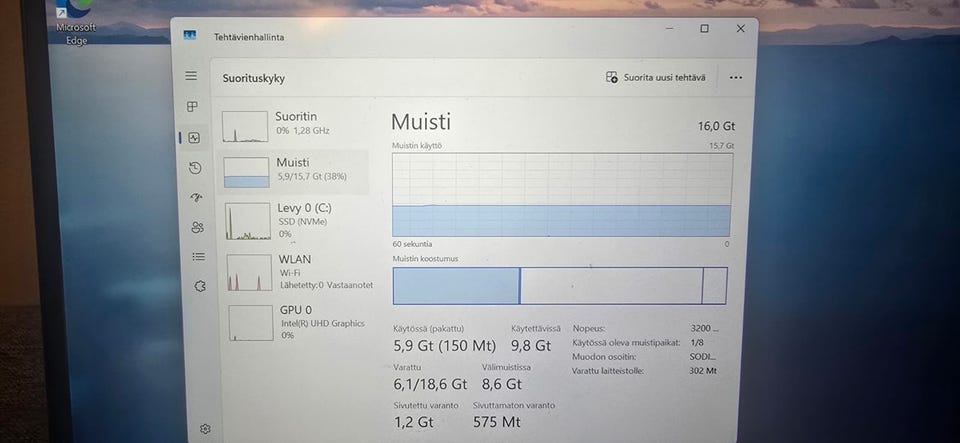Click the Muistin käyttö usage graph

click(562, 195)
